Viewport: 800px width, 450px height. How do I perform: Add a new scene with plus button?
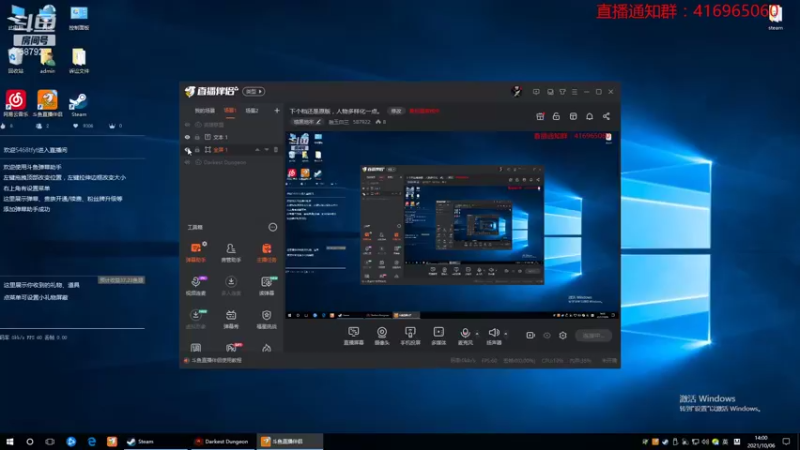coord(277,111)
